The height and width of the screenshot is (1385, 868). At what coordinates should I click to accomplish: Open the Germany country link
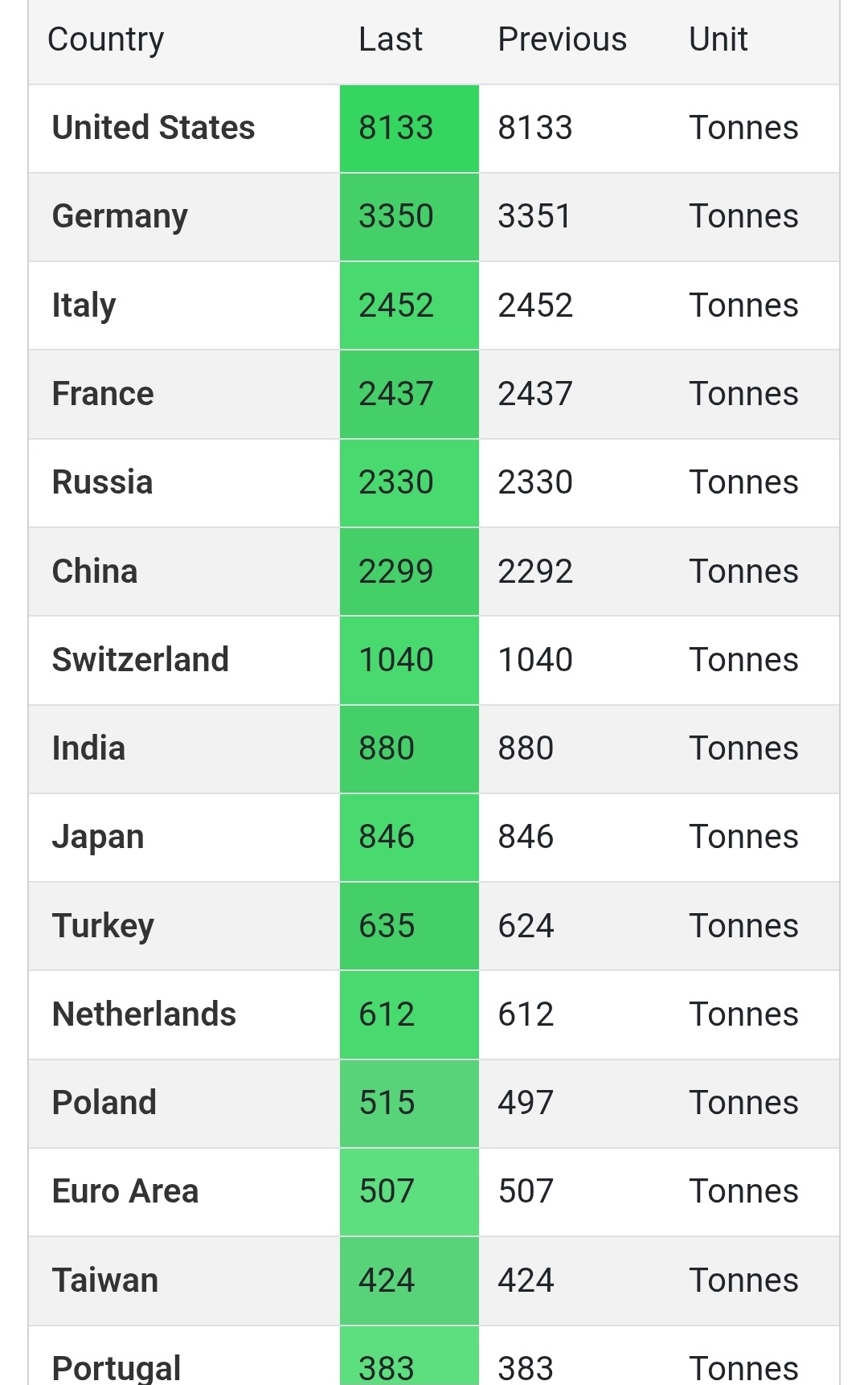point(120,217)
